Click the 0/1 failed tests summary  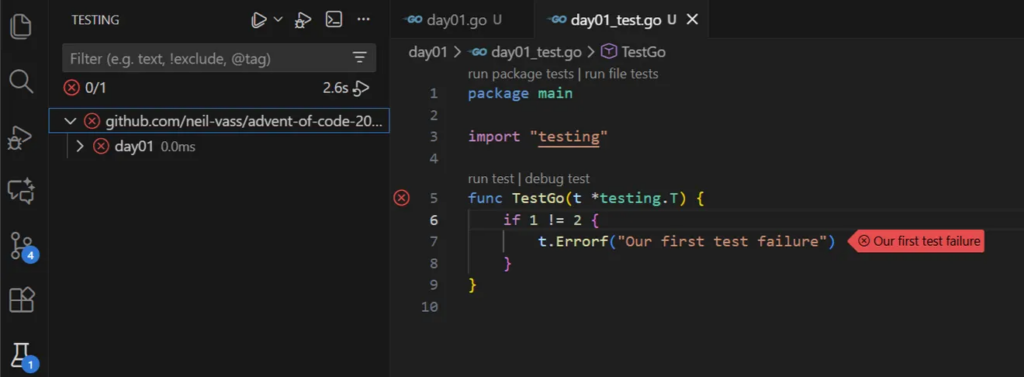[x=85, y=88]
